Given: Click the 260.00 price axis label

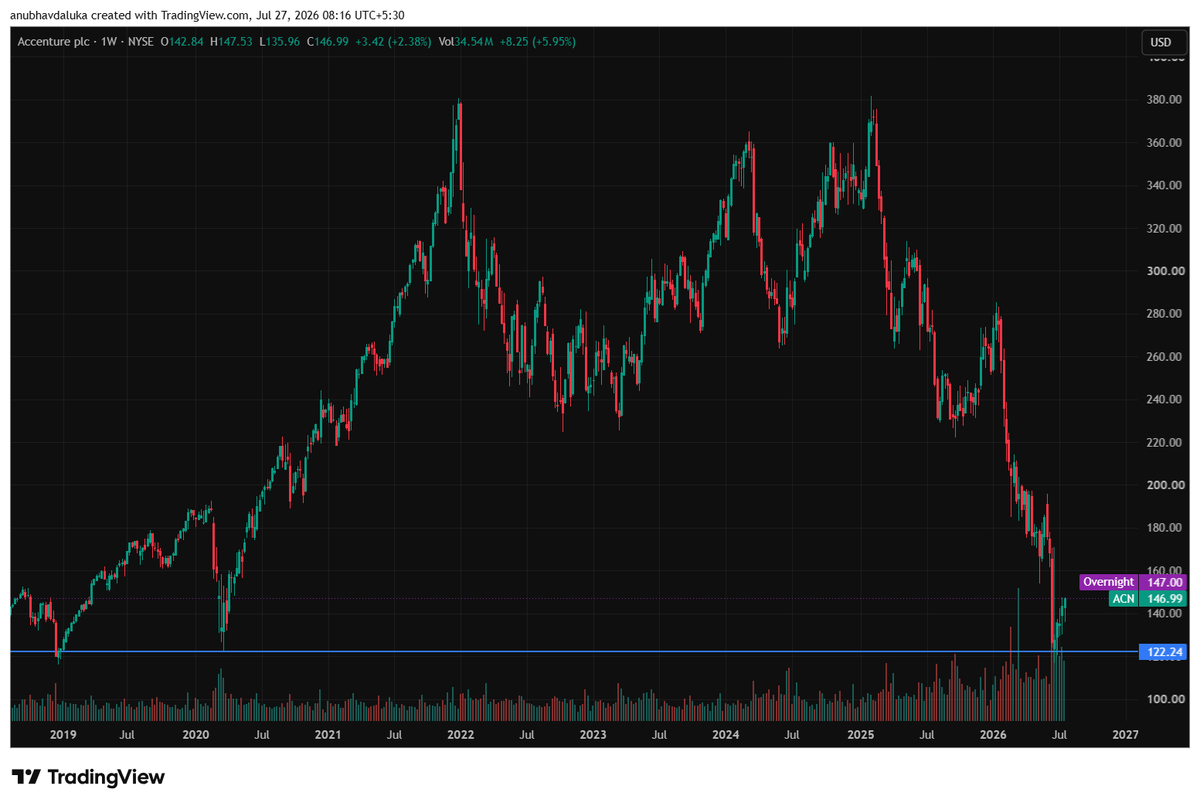Looking at the screenshot, I should 1165,357.
